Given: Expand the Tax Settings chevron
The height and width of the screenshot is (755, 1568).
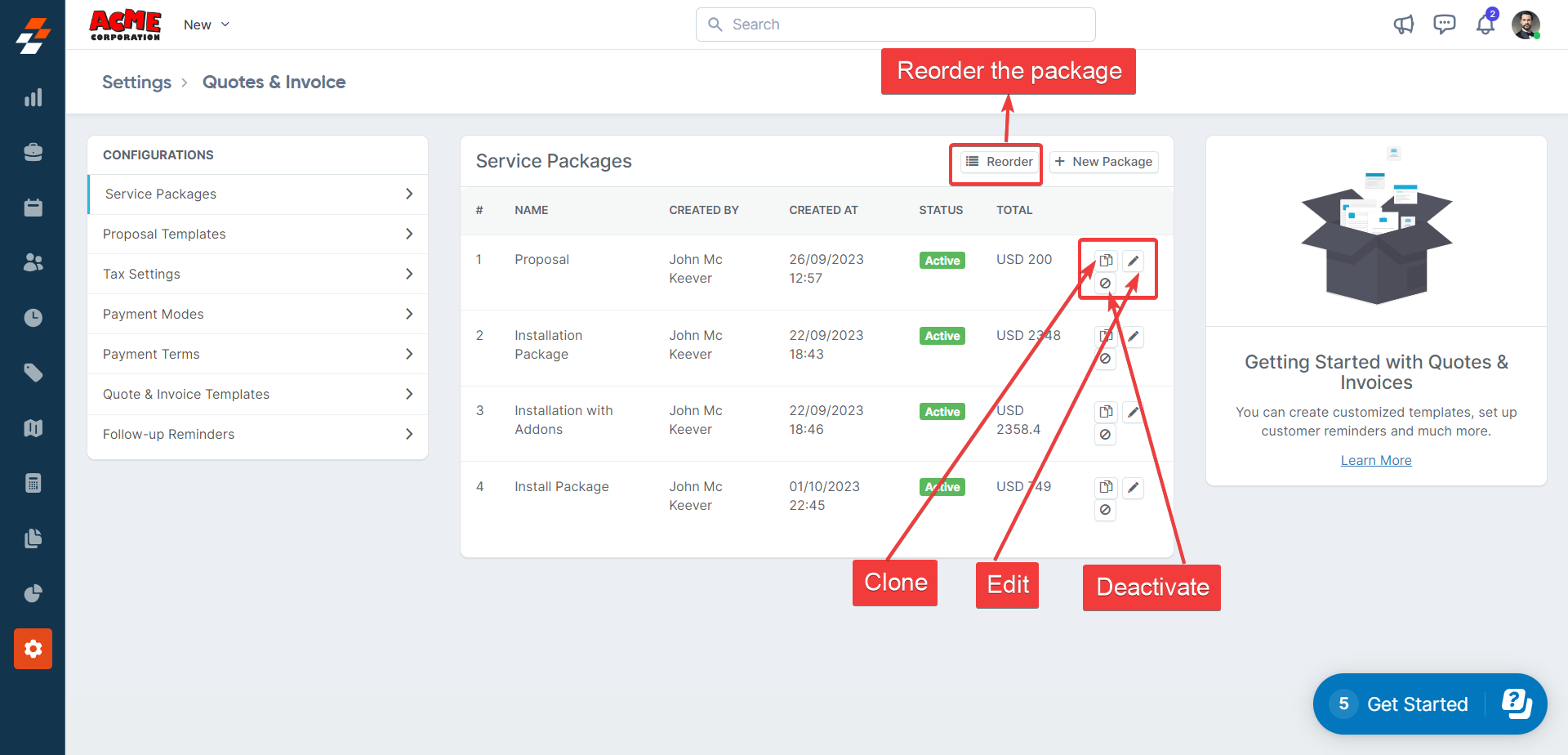Looking at the screenshot, I should [x=409, y=274].
